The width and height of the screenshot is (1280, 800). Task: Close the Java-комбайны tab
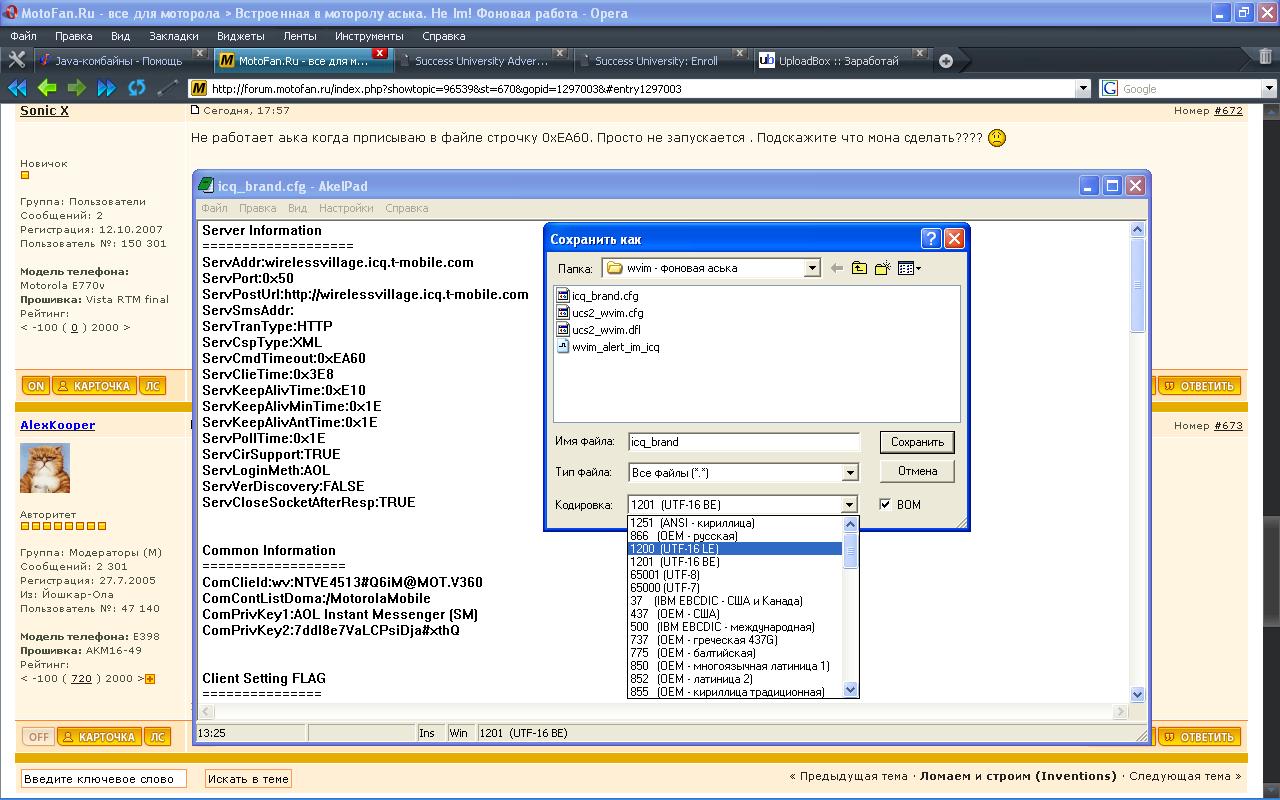[x=199, y=53]
